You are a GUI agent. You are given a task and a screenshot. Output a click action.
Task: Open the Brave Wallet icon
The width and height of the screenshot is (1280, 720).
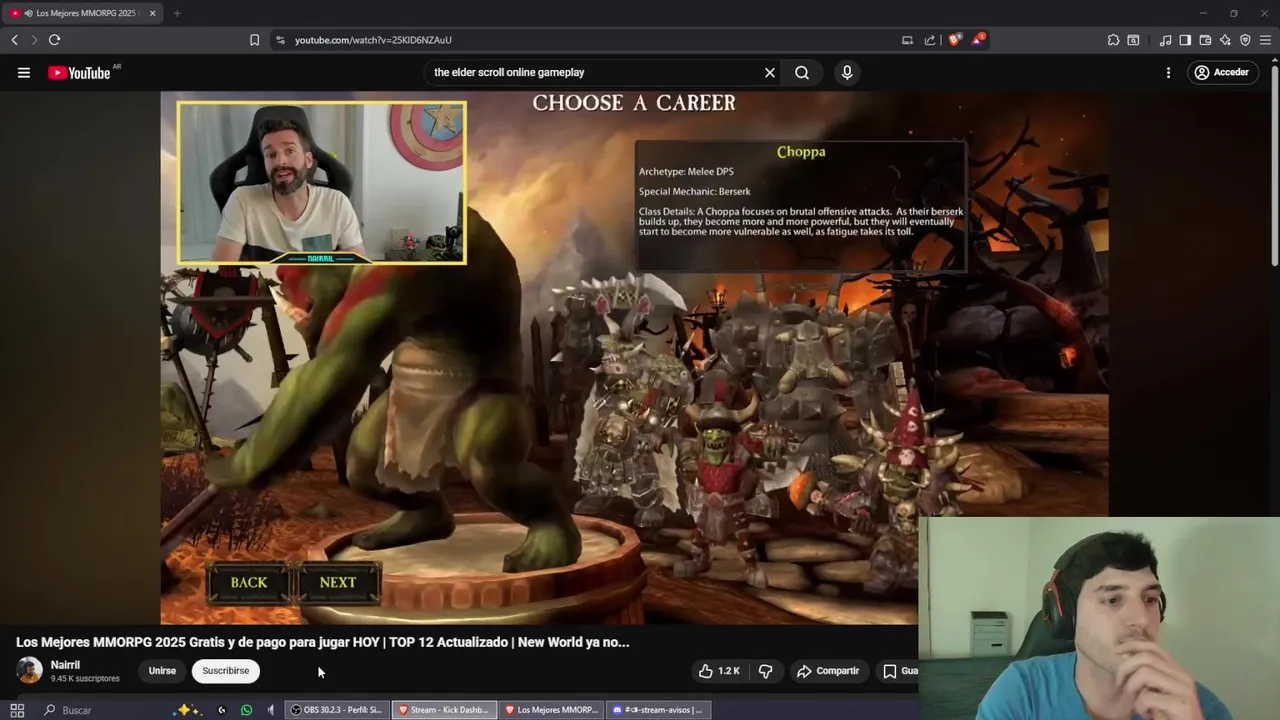click(1205, 40)
